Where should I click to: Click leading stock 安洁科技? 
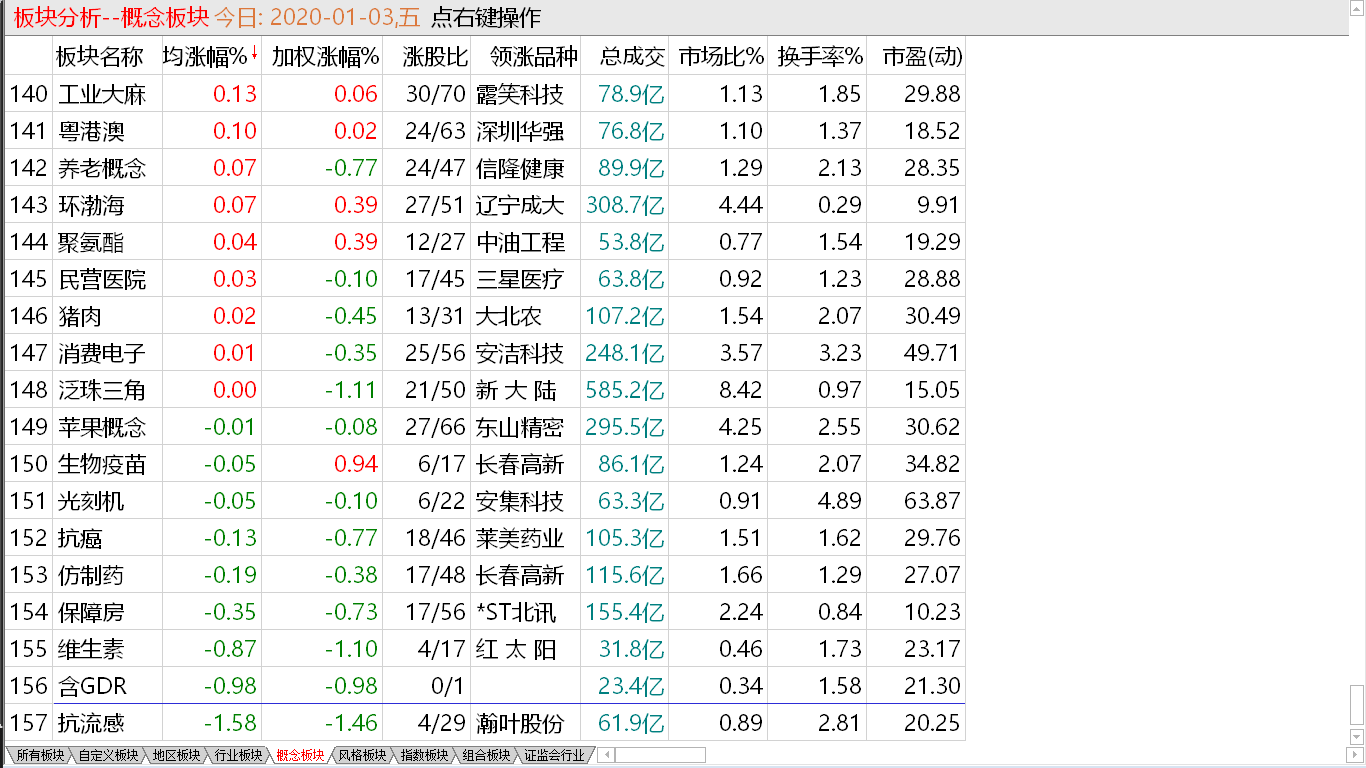point(520,353)
